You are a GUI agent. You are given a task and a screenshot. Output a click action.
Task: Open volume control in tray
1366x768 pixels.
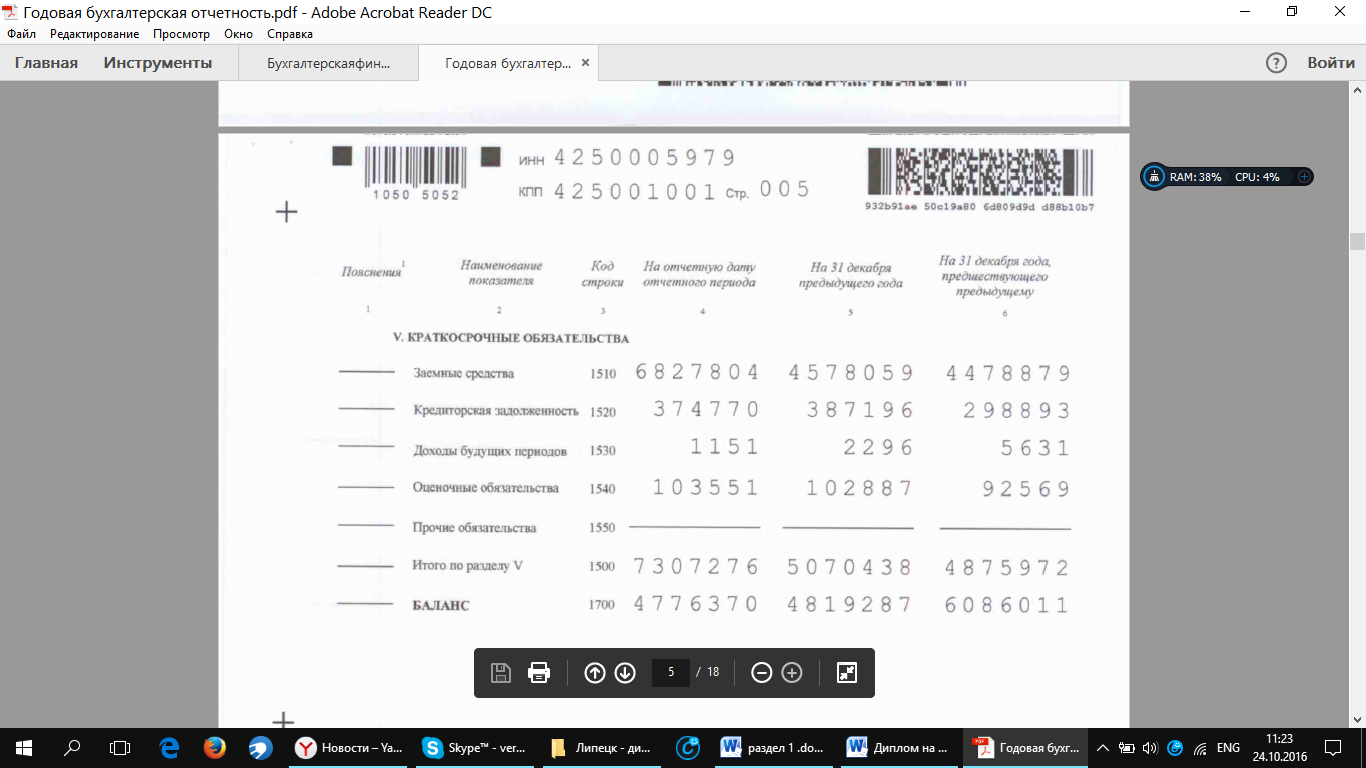point(1150,748)
